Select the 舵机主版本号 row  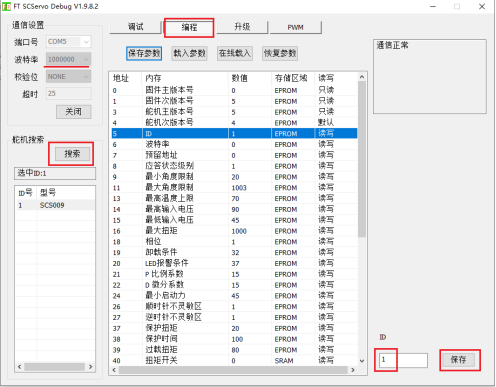point(234,112)
